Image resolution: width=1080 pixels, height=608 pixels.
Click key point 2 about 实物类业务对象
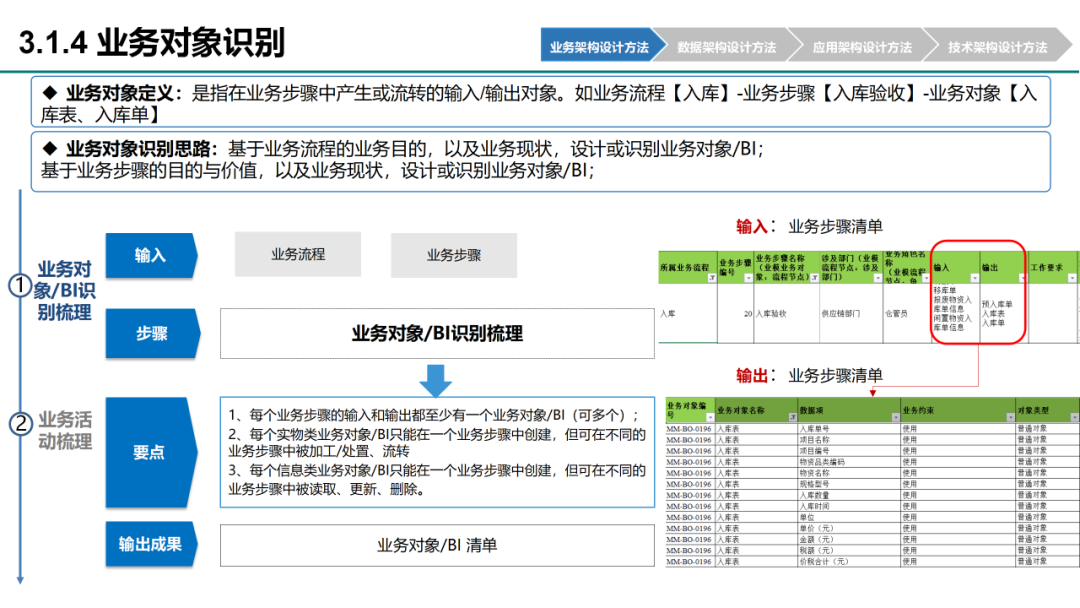pos(437,443)
